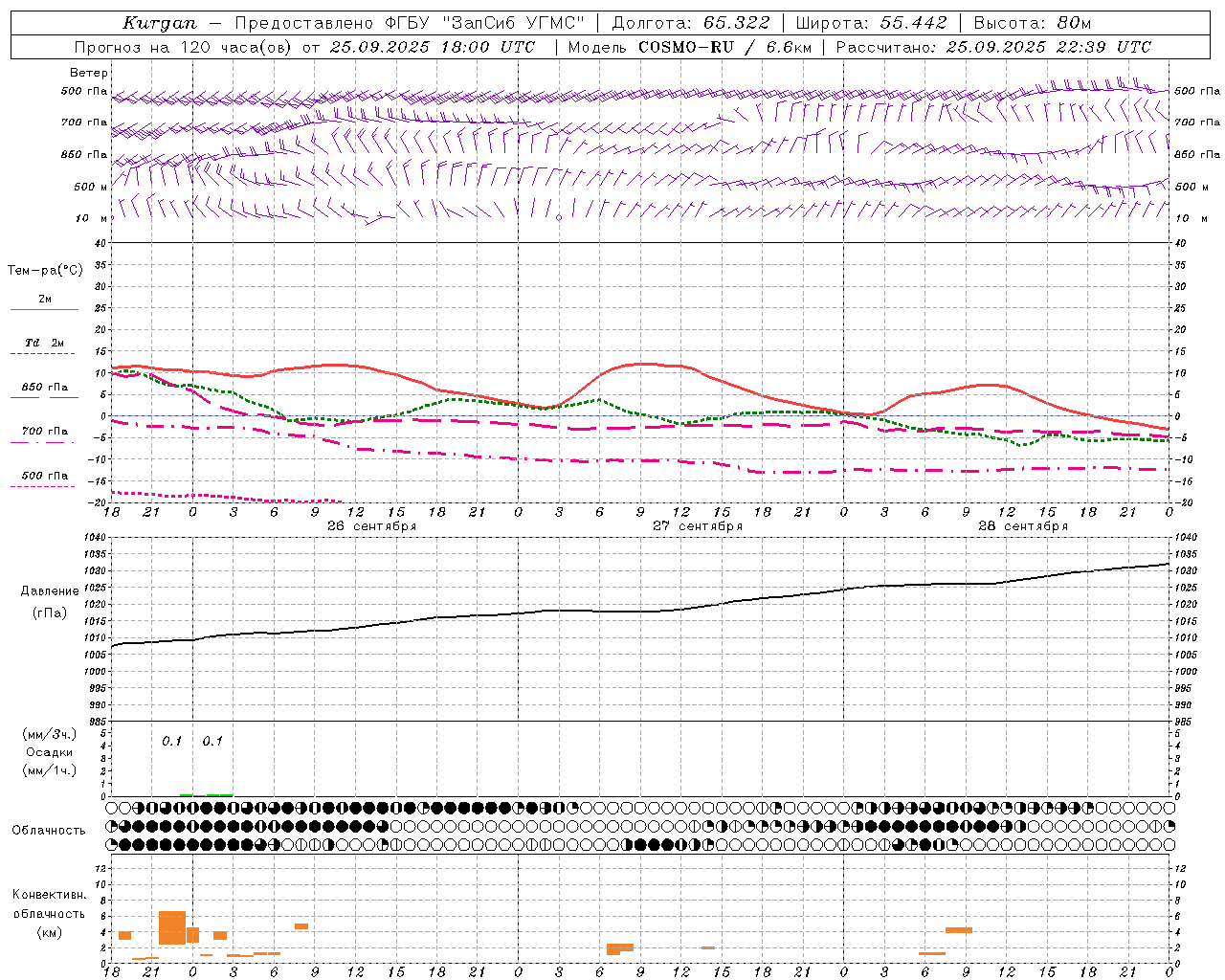Click the Давление panel label
The width and height of the screenshot is (1225, 980).
[x=50, y=591]
